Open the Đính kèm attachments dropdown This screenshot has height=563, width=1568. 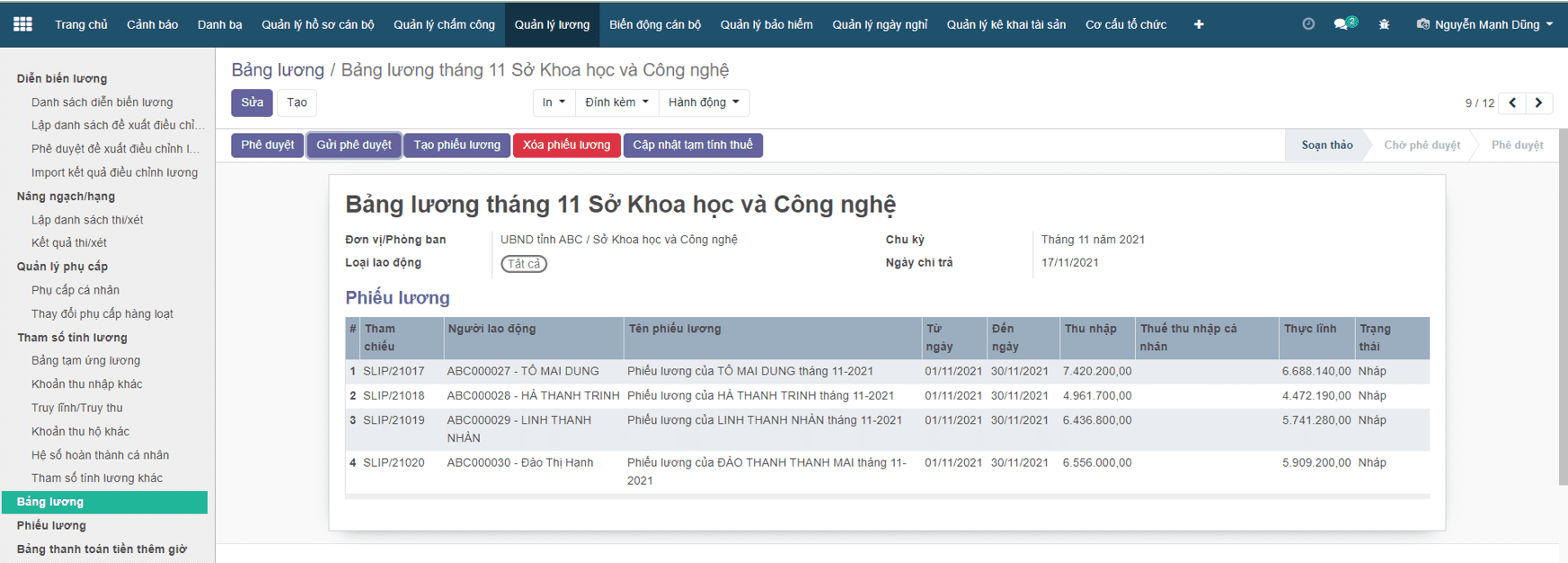[x=616, y=102]
